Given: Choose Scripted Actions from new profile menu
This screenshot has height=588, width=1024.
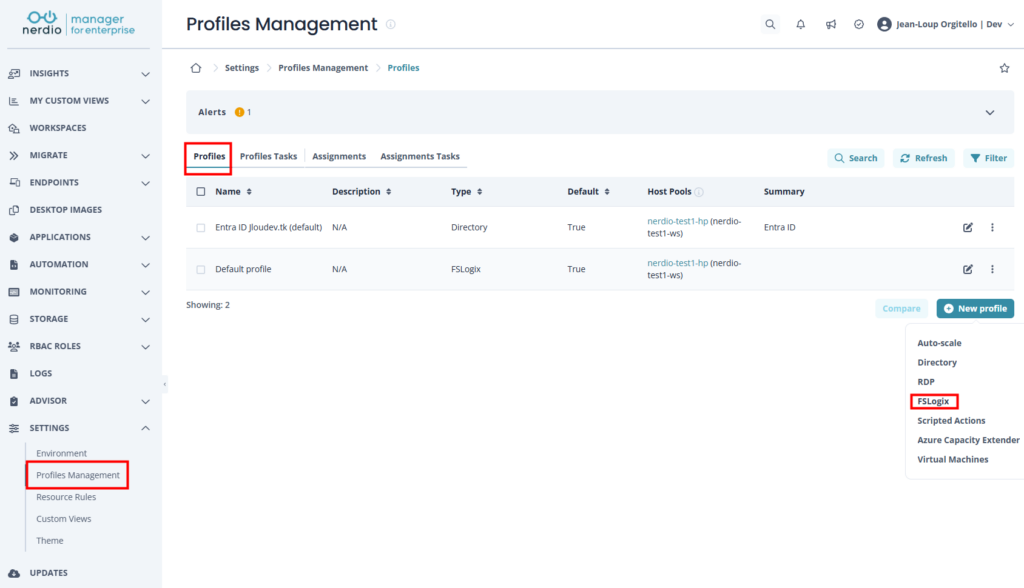Looking at the screenshot, I should pyautogui.click(x=951, y=421).
